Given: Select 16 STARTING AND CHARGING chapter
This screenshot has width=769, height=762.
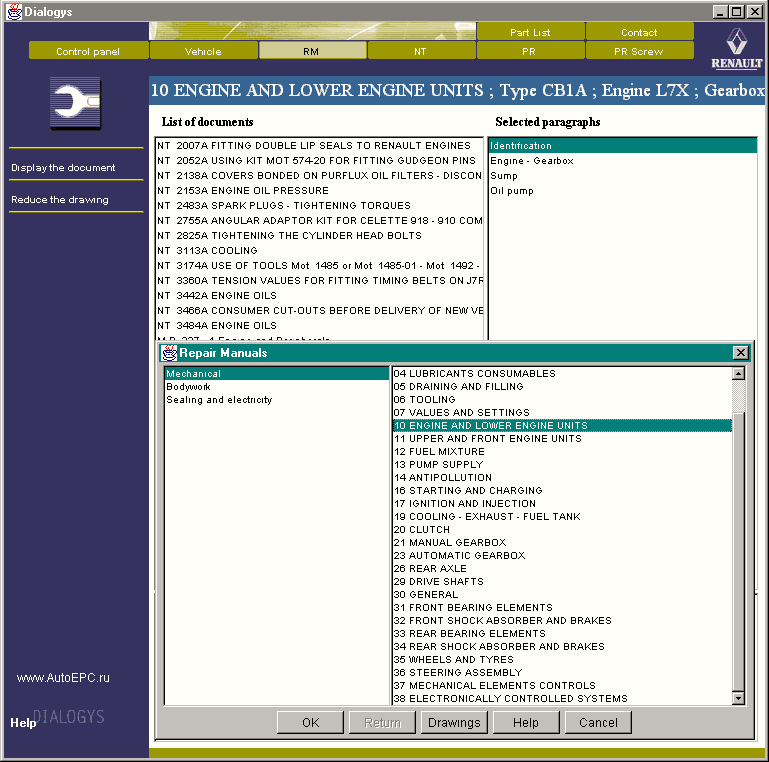Looking at the screenshot, I should [563, 490].
